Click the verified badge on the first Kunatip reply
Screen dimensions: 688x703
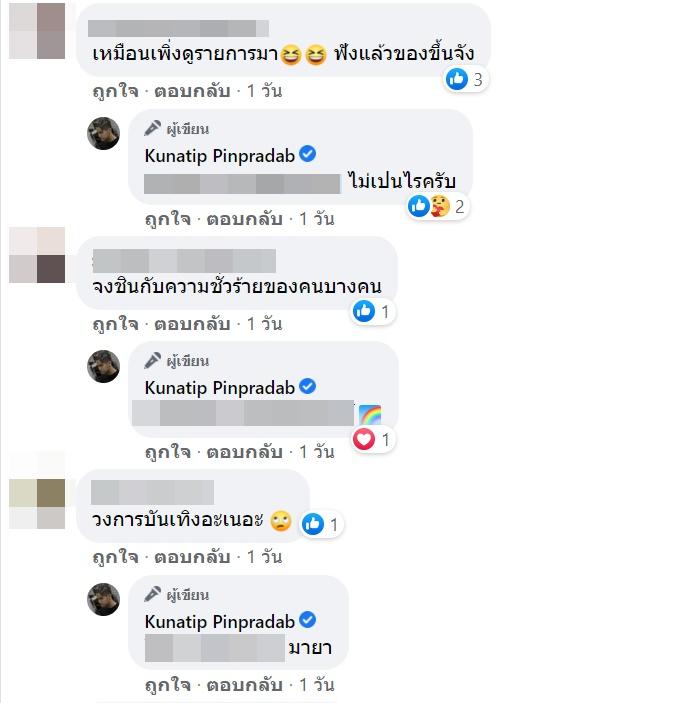tap(307, 154)
